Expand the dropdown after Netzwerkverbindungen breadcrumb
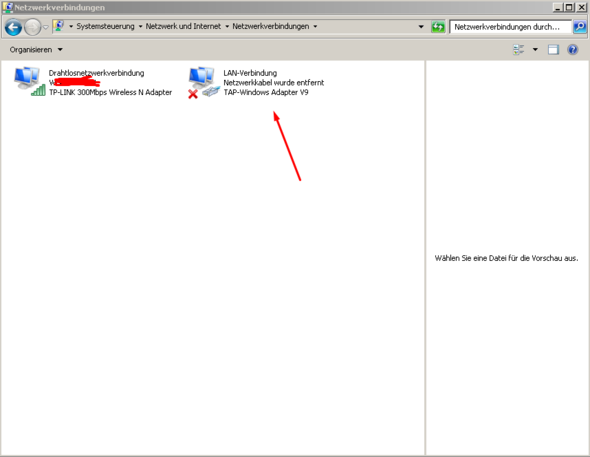Image resolution: width=590 pixels, height=457 pixels. (x=315, y=26)
